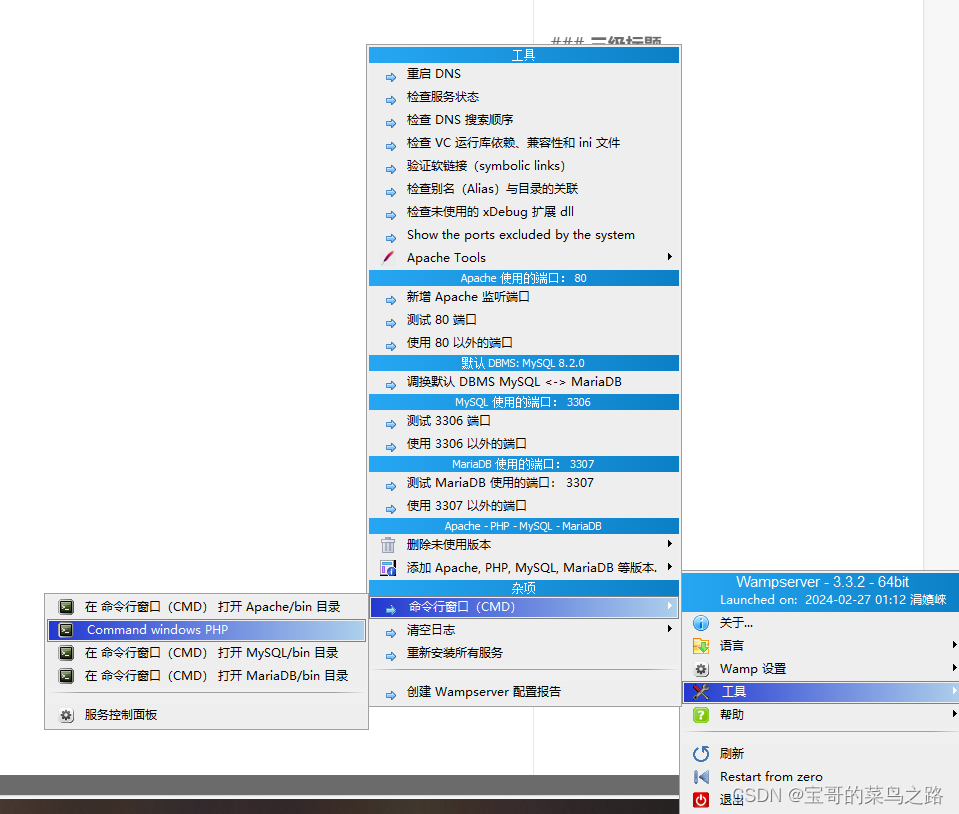The image size is (959, 814).
Task: Choose 测试 3306 端口 entry
Action: point(524,421)
